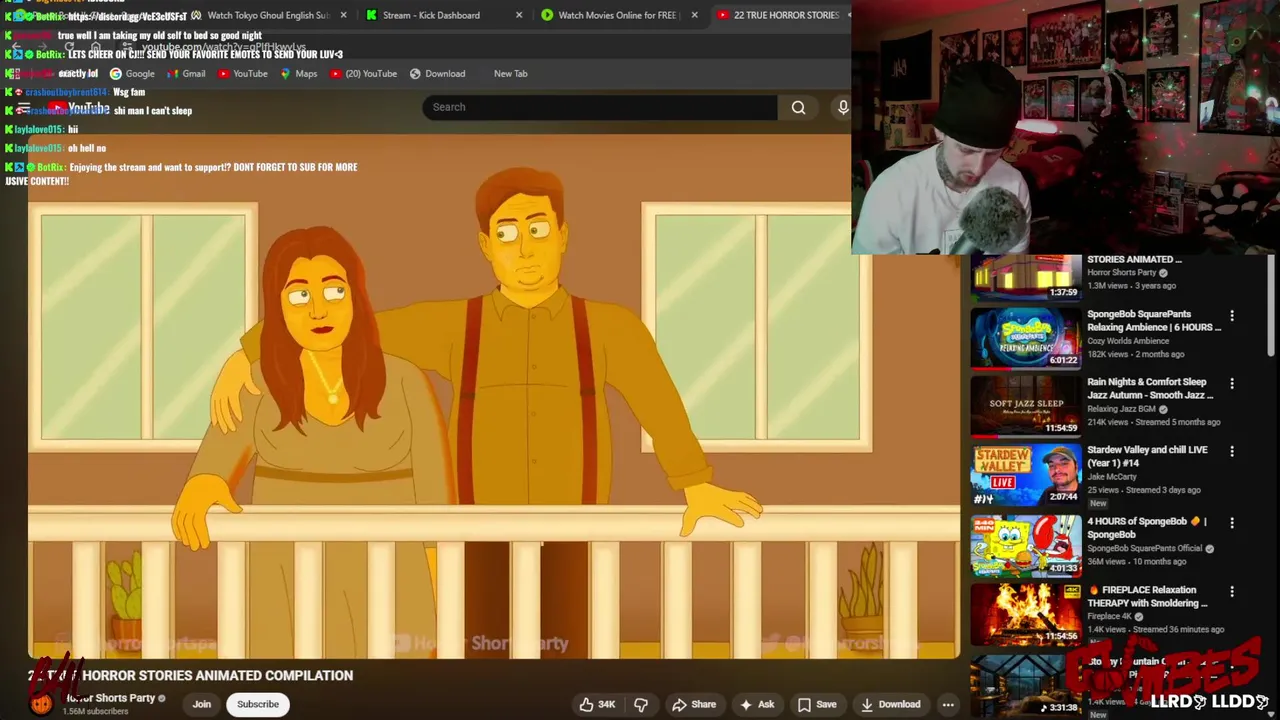Click the Ask button under video
The height and width of the screenshot is (720, 1280).
(x=757, y=704)
